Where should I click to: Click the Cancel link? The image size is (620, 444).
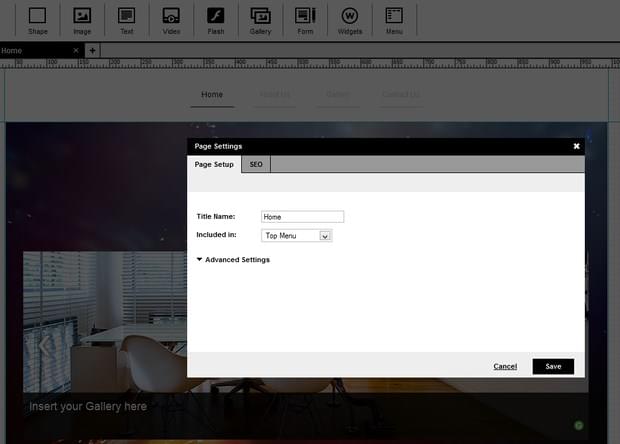point(505,367)
